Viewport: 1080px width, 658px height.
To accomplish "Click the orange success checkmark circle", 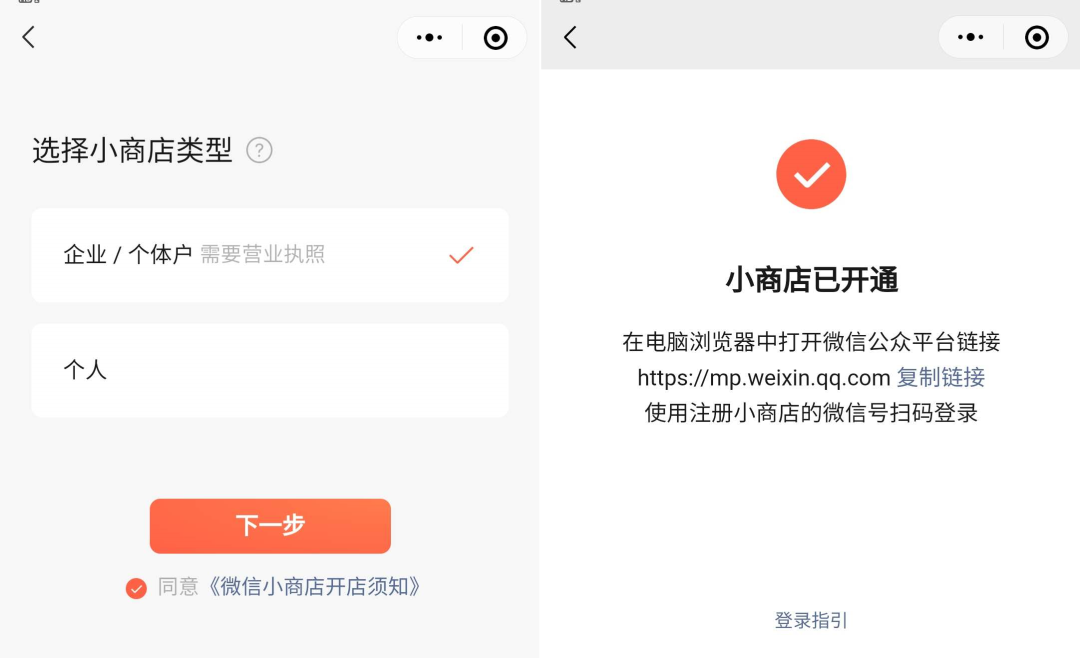I will 811,174.
